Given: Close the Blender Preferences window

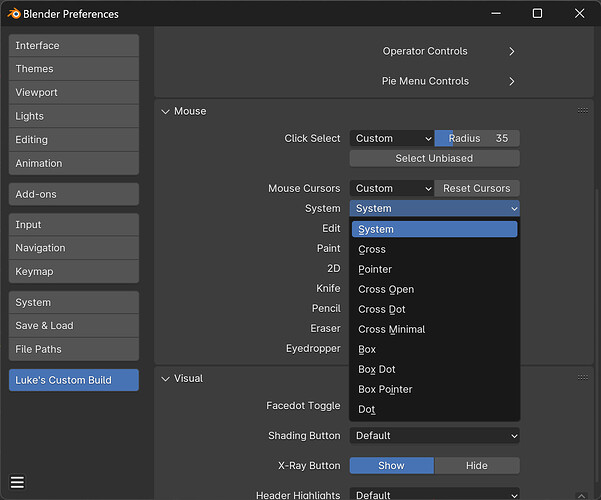Looking at the screenshot, I should (x=580, y=13).
